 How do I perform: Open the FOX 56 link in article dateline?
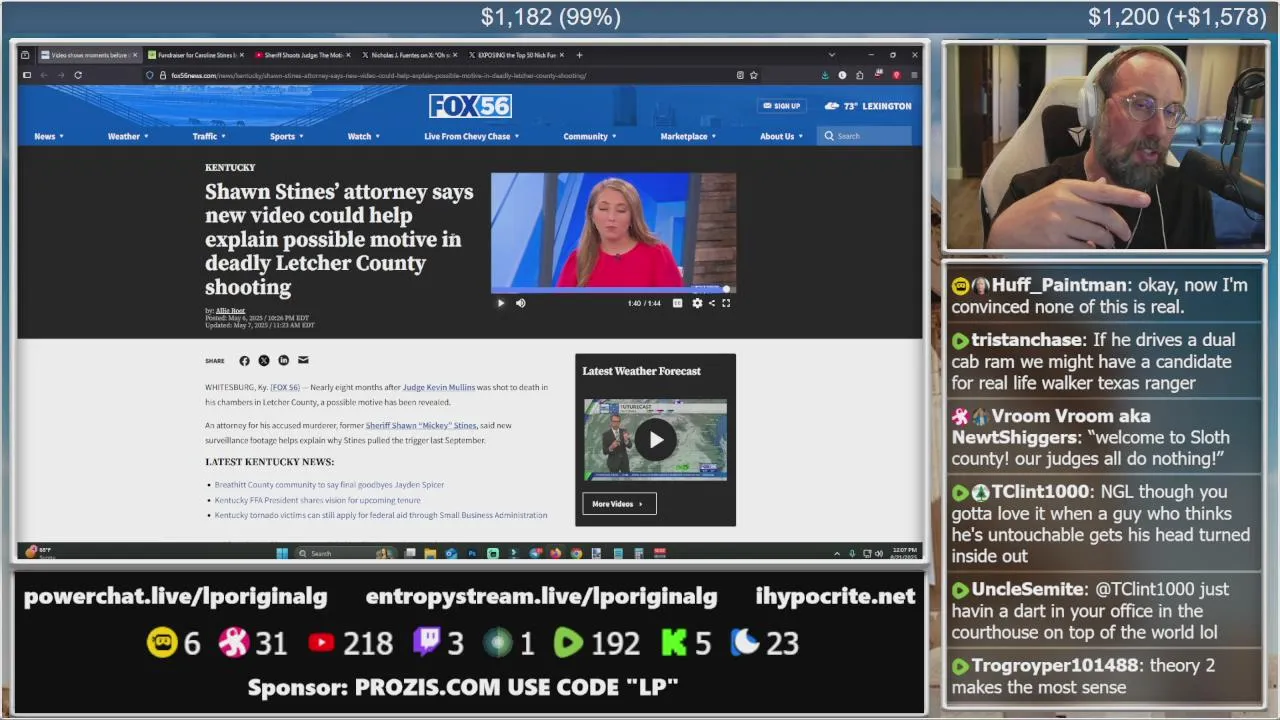(x=285, y=387)
